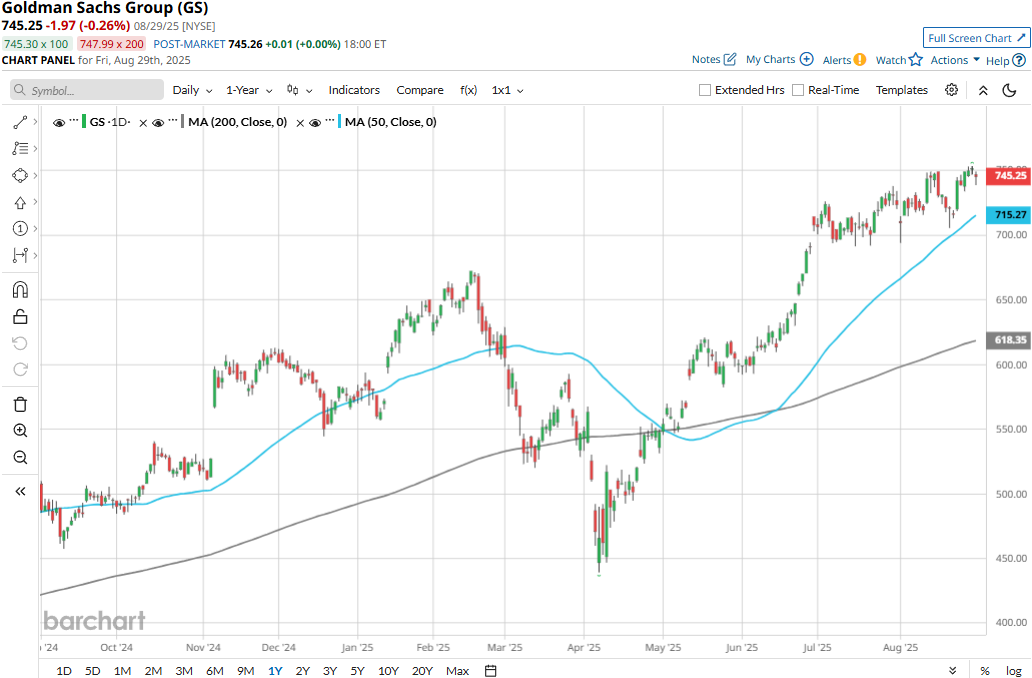The width and height of the screenshot is (1032, 678).
Task: Click the My Charts plus icon
Action: (x=806, y=59)
